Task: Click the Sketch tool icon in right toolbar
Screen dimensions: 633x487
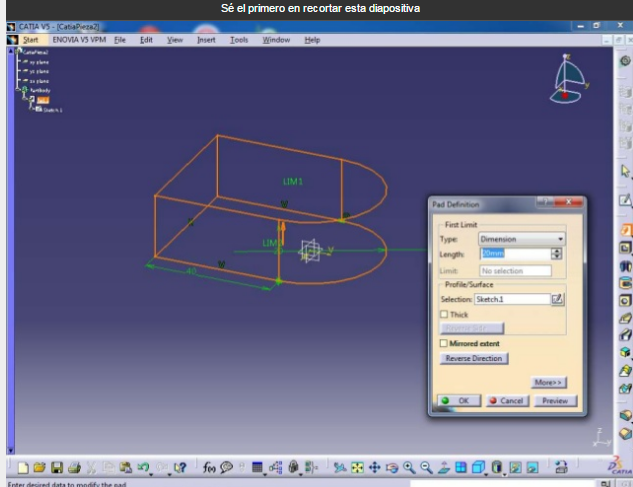Action: (625, 199)
